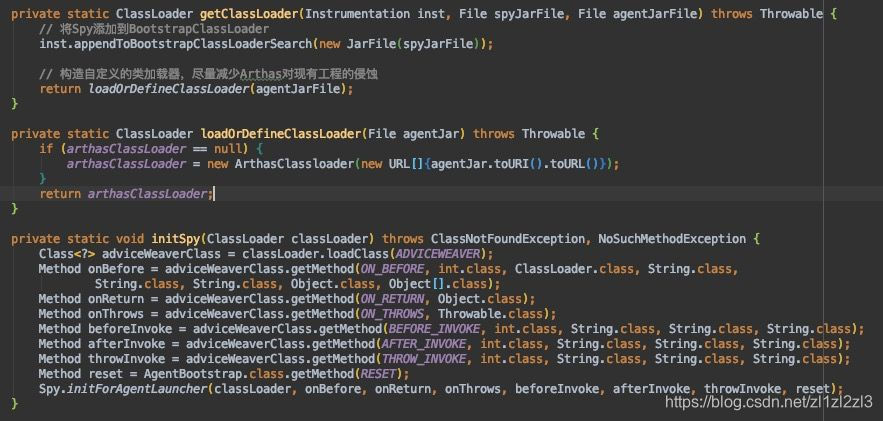Click the ArthasClassloader constructor name

point(294,164)
